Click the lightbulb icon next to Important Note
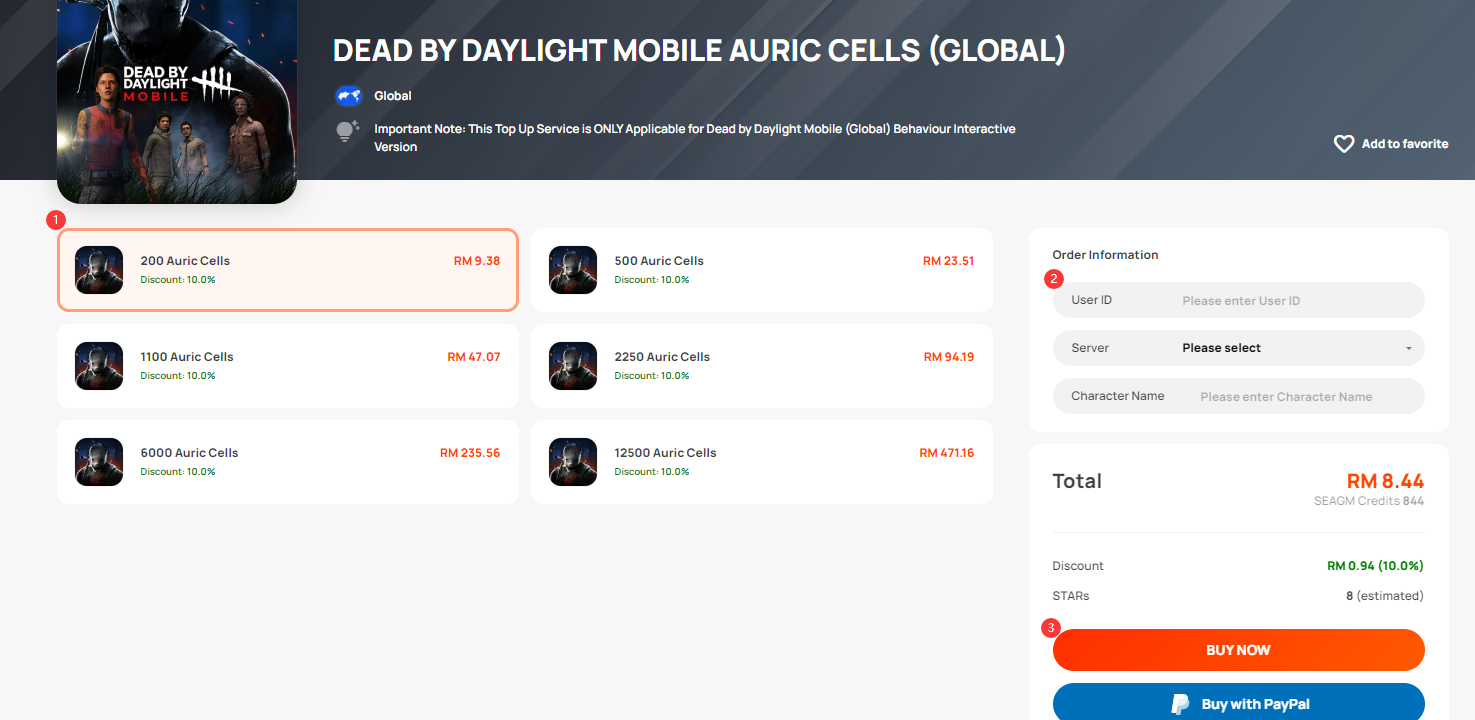The width and height of the screenshot is (1475, 720). tap(347, 131)
